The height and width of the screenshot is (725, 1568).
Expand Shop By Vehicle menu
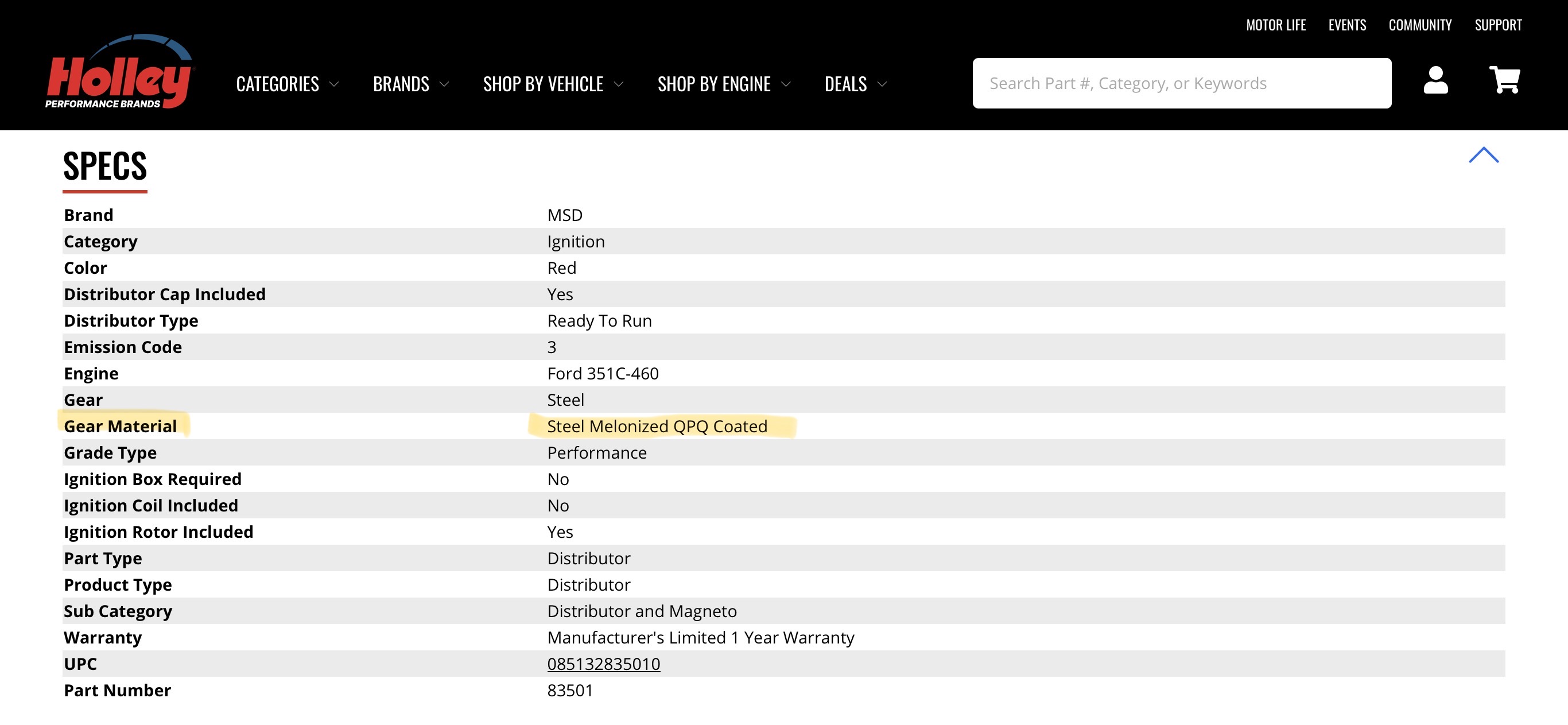[553, 84]
